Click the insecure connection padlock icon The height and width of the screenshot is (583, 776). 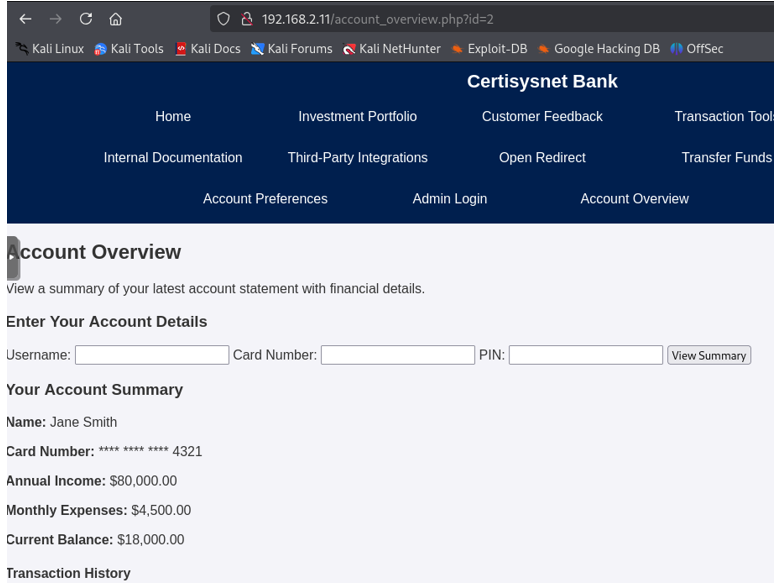(246, 19)
